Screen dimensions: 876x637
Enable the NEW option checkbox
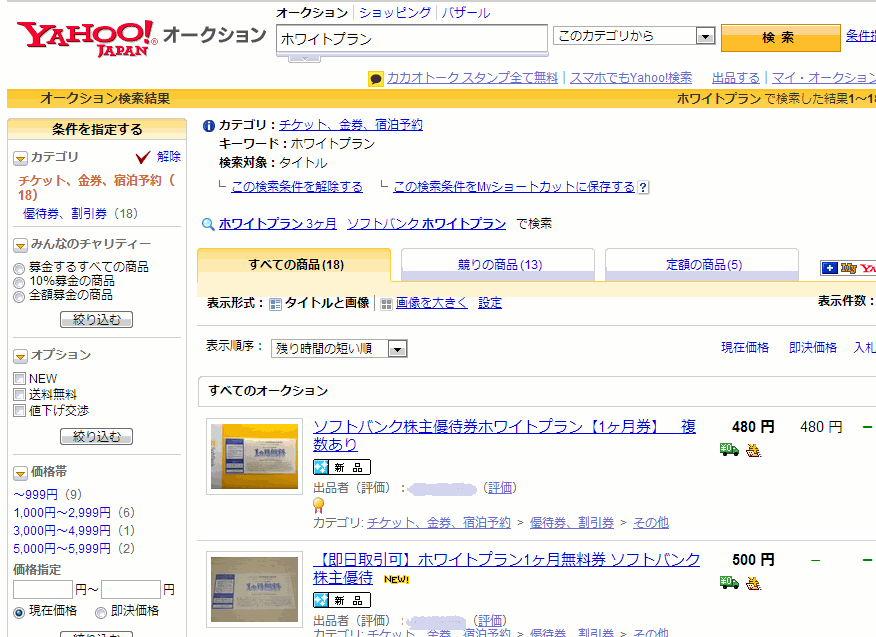click(x=19, y=379)
